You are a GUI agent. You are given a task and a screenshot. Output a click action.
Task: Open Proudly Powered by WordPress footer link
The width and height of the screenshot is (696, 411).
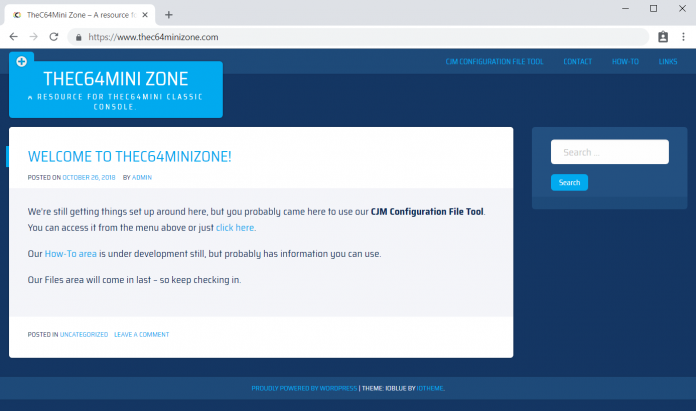click(304, 388)
